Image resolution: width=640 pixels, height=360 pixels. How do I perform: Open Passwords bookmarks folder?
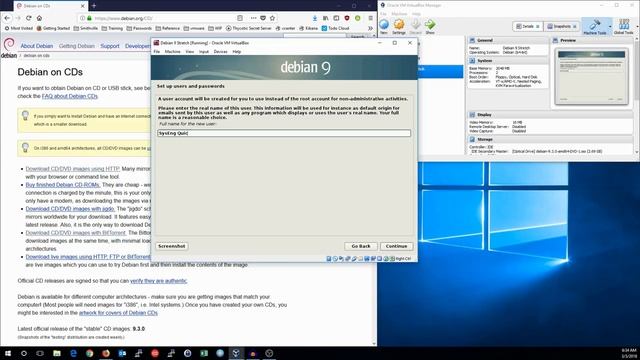pyautogui.click(x=139, y=29)
